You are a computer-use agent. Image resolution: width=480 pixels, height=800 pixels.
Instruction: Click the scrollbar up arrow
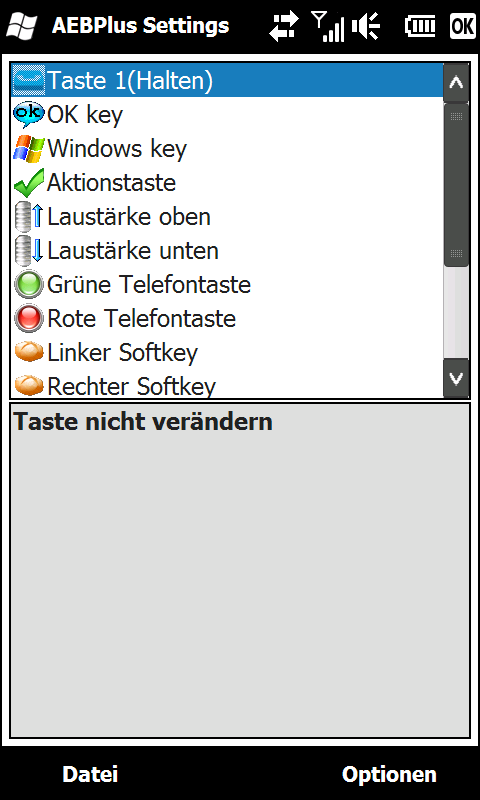[456, 83]
